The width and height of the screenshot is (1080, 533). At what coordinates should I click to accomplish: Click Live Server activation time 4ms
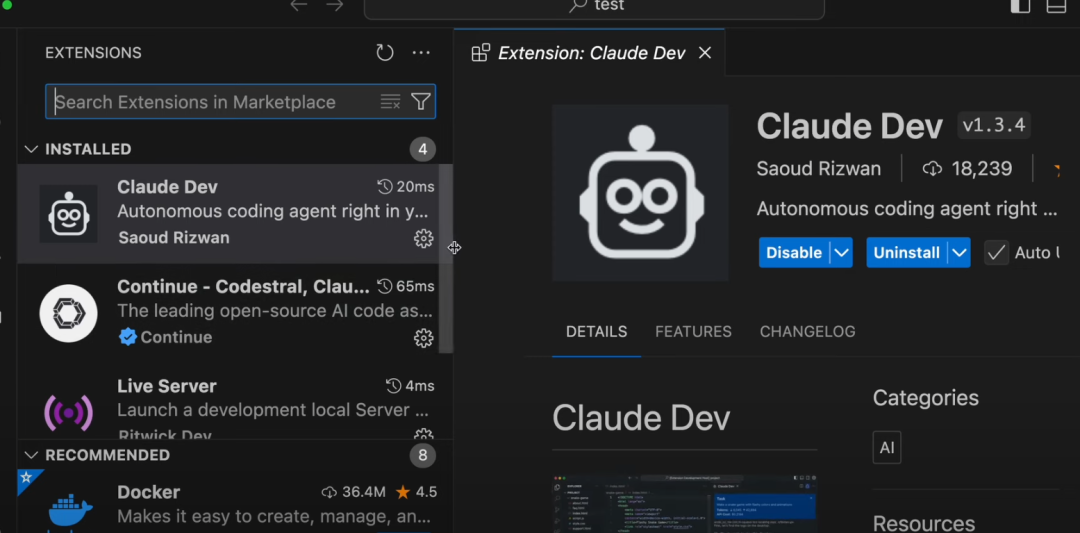[410, 386]
